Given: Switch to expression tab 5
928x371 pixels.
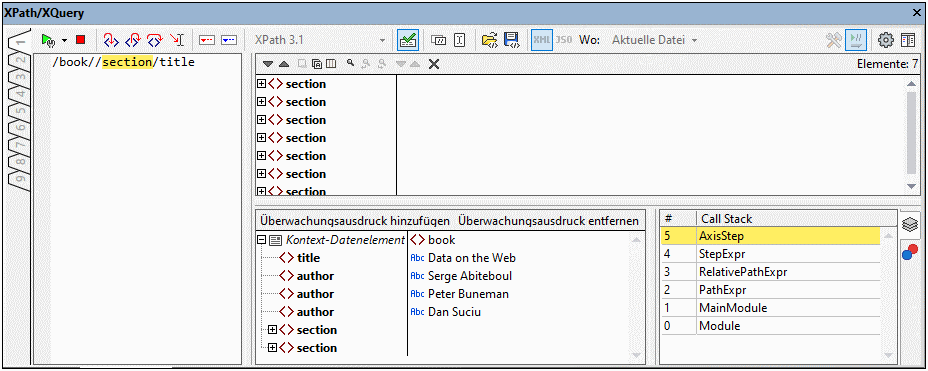Looking at the screenshot, I should pos(21,111).
